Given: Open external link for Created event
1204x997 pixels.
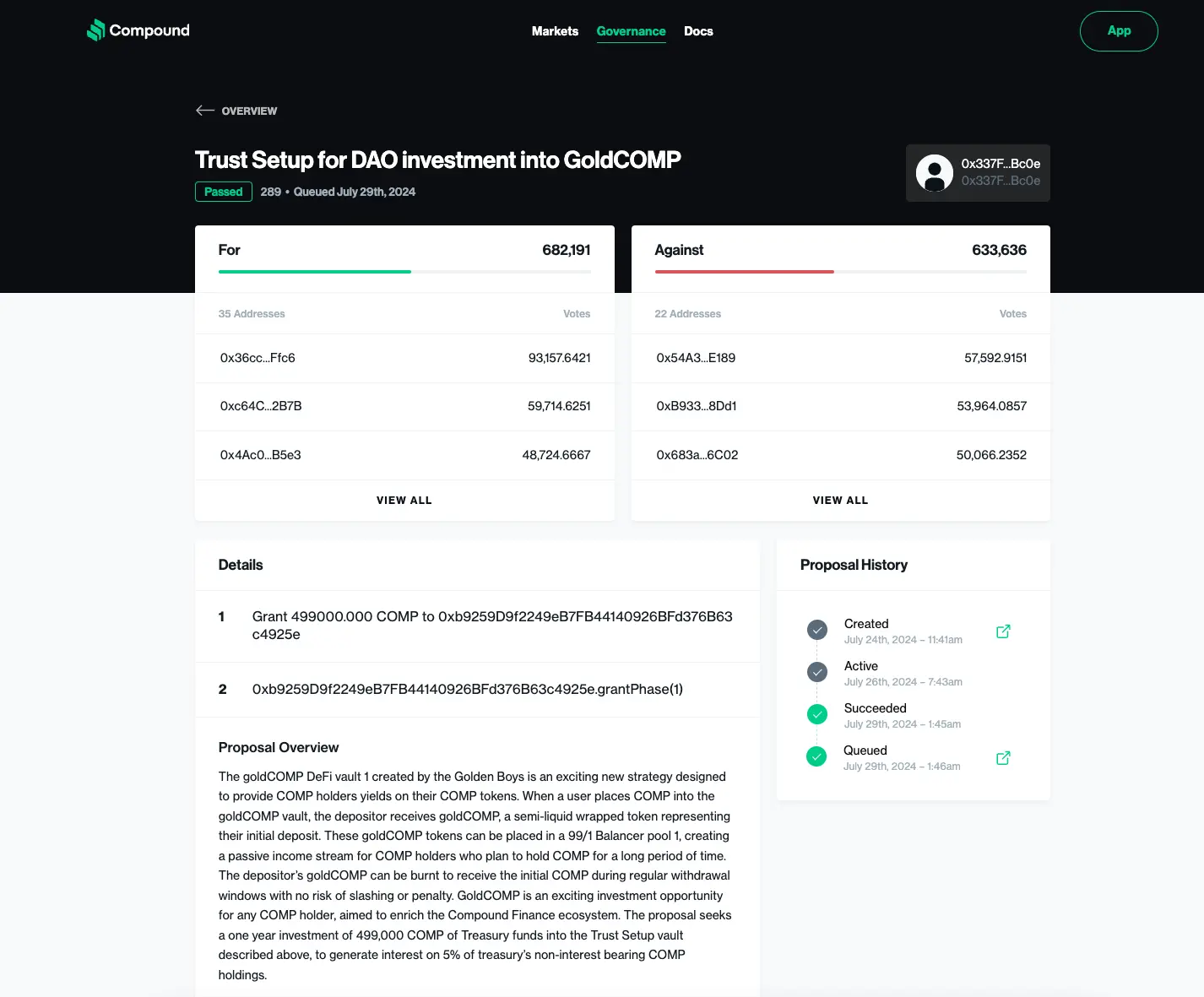Looking at the screenshot, I should (1003, 631).
